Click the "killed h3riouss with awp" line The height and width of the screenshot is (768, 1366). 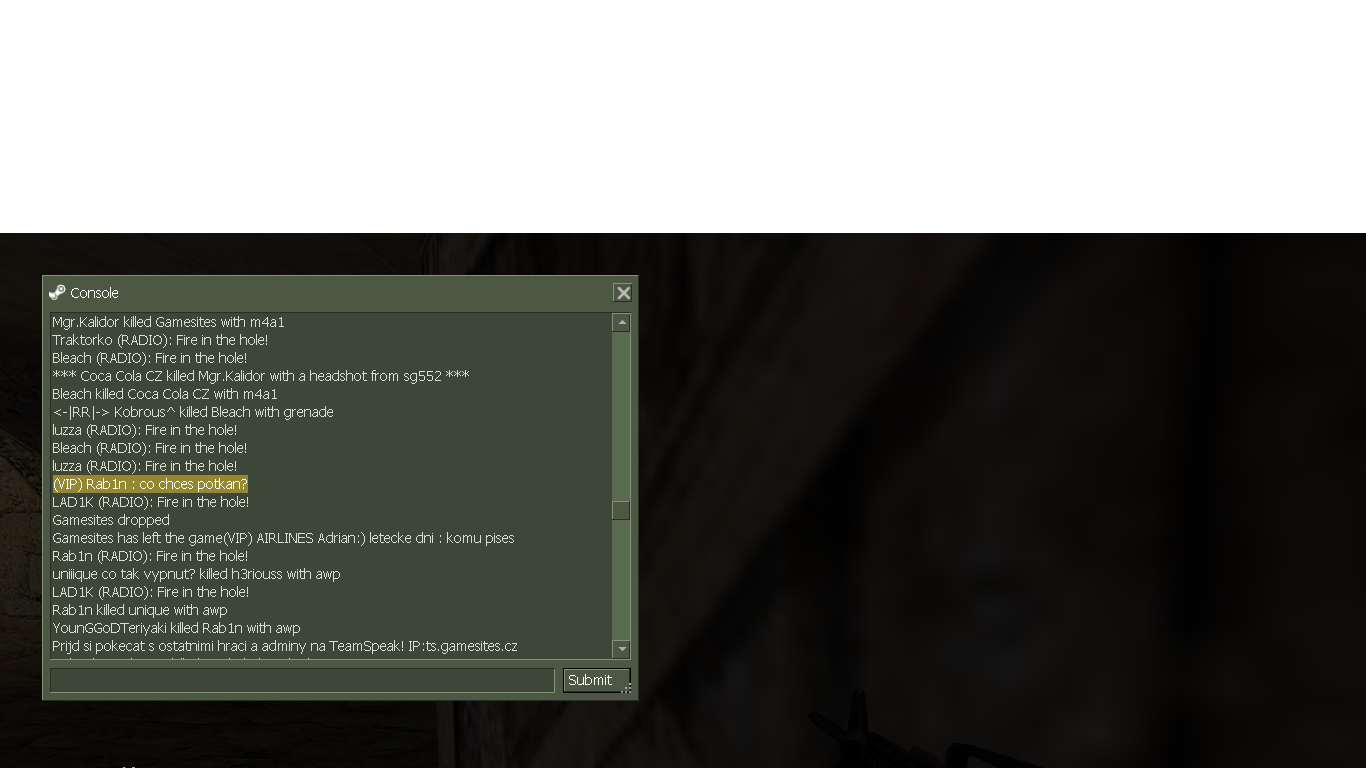pyautogui.click(x=196, y=574)
